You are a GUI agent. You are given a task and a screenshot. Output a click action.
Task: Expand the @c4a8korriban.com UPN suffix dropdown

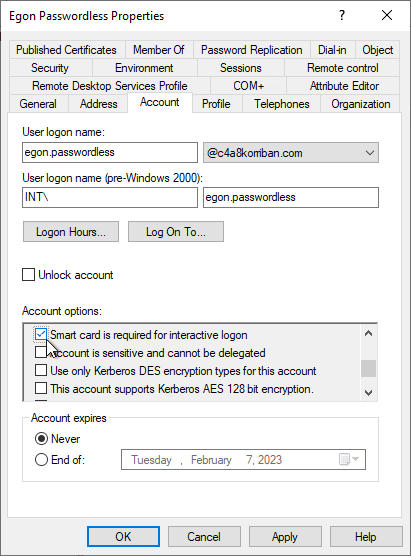(291, 152)
